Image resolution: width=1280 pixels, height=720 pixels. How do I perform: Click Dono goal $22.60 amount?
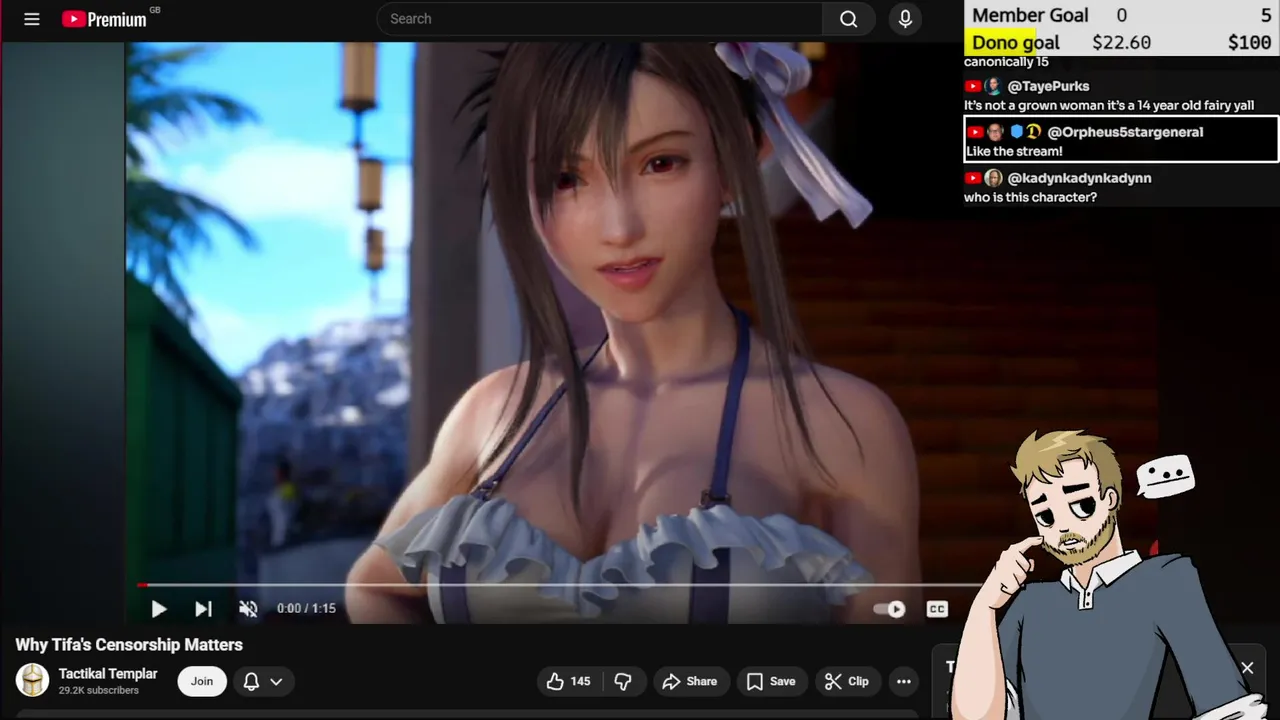point(1121,43)
